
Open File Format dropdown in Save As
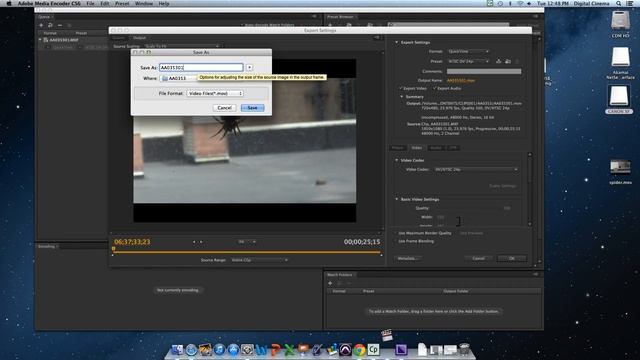click(x=215, y=93)
